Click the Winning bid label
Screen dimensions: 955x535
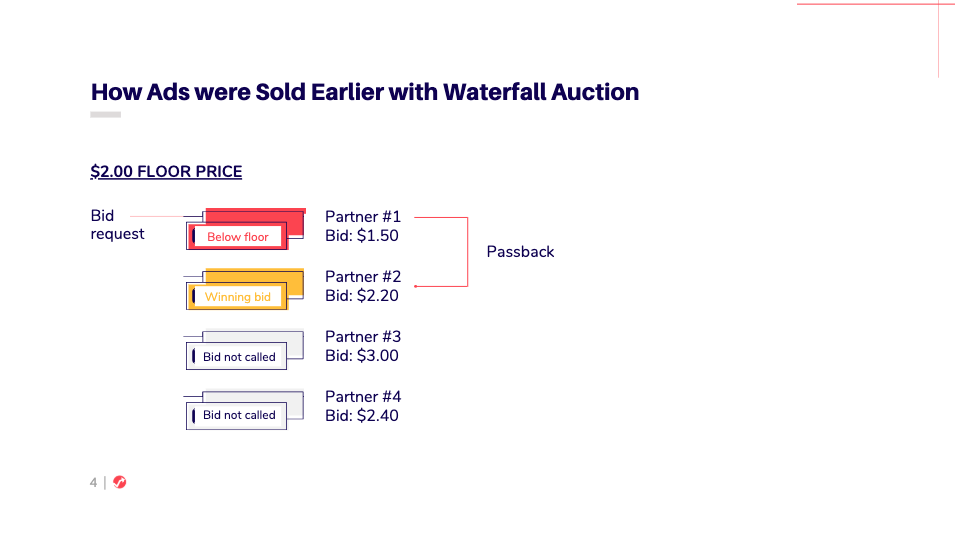pos(238,297)
